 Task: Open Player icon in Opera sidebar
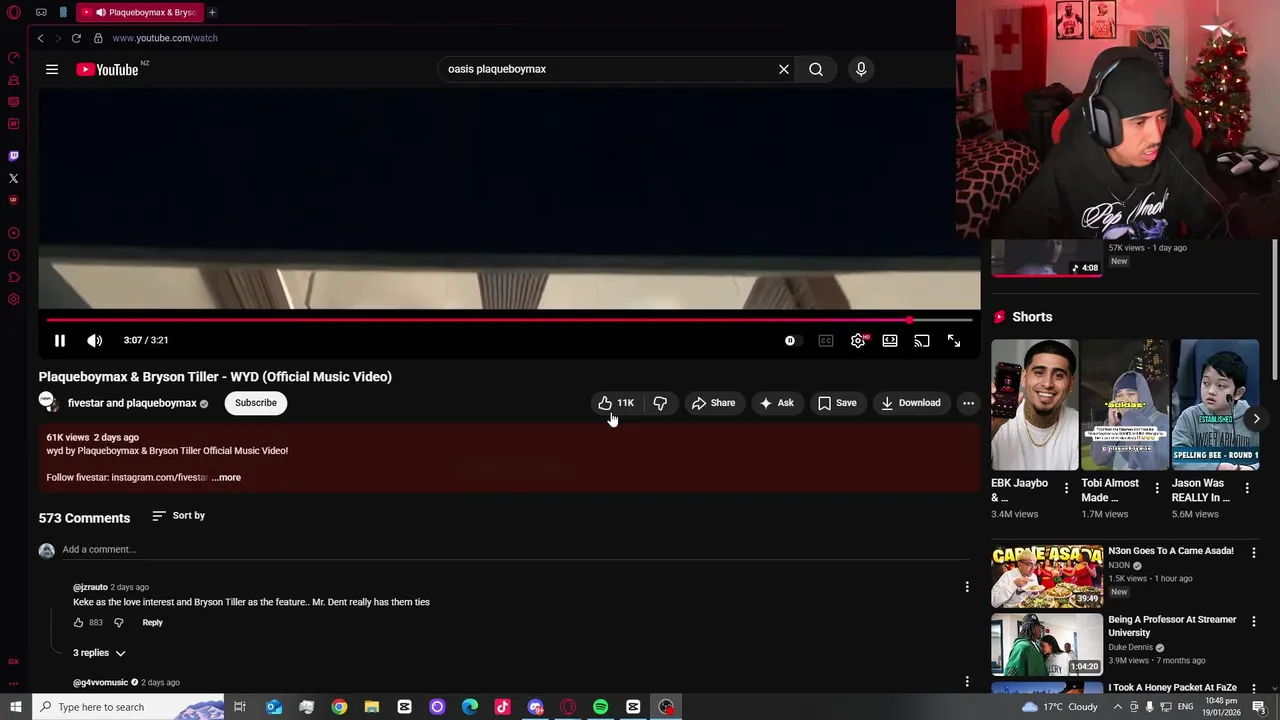(x=13, y=233)
